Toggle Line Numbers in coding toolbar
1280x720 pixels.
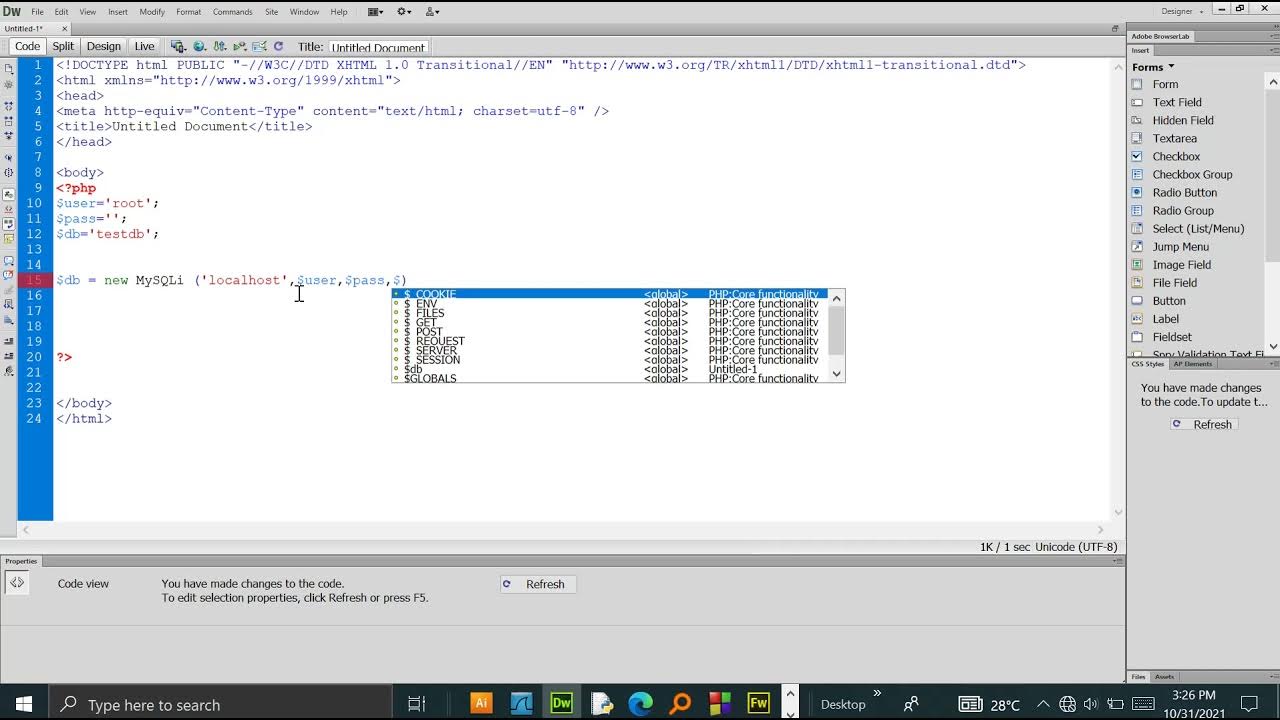pos(9,194)
